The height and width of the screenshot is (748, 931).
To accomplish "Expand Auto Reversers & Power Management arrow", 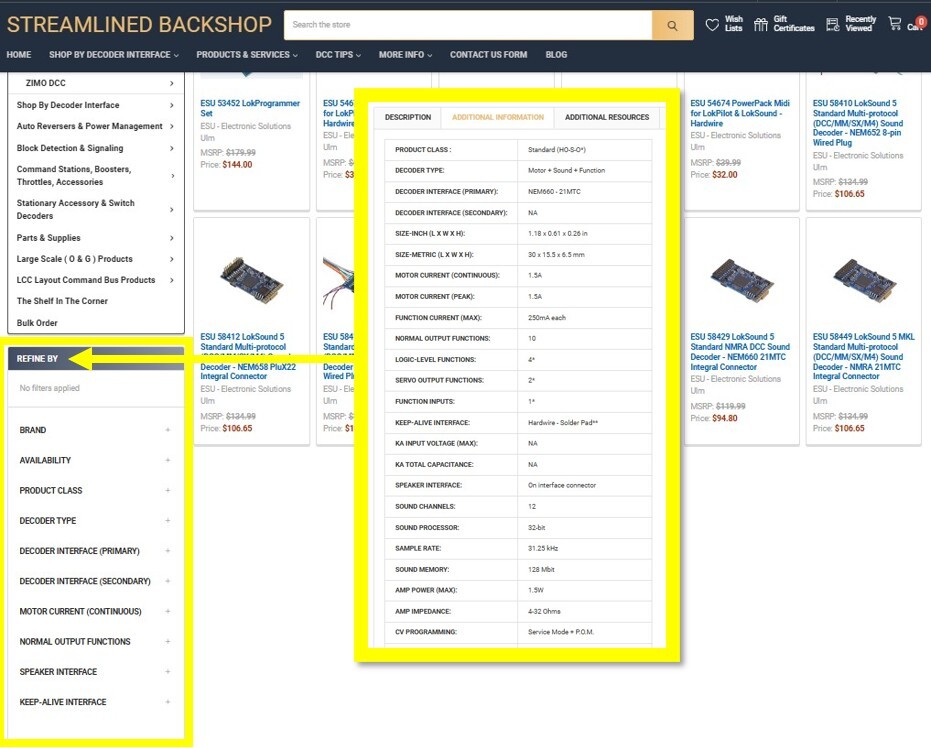I will pos(172,126).
